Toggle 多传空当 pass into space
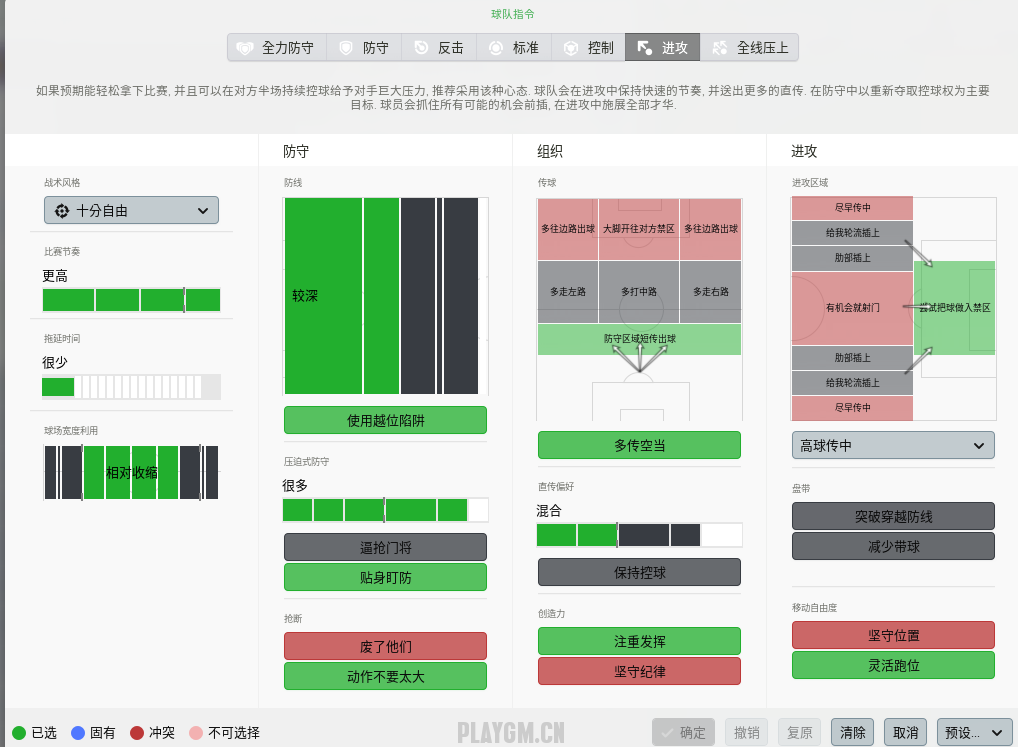 click(639, 445)
